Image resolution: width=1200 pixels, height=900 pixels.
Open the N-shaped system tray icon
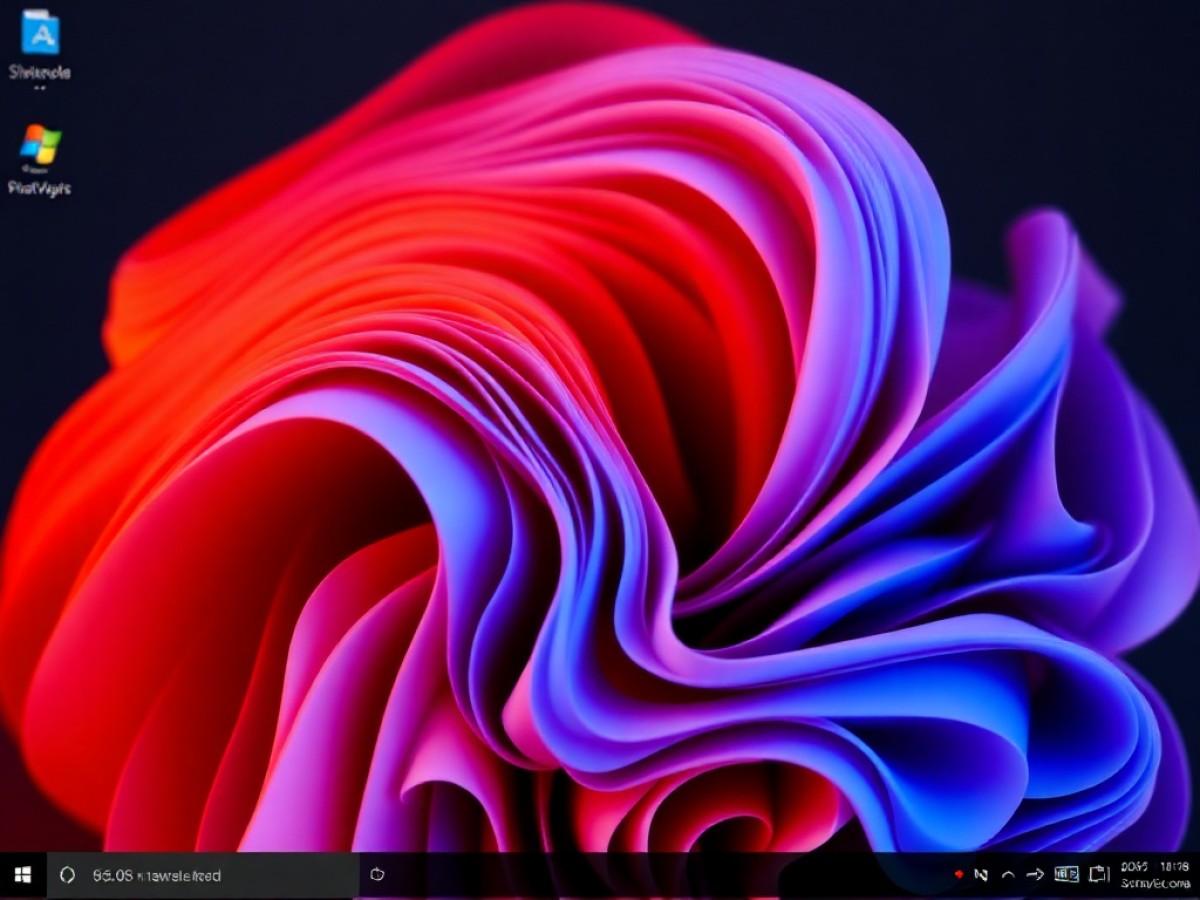point(981,875)
